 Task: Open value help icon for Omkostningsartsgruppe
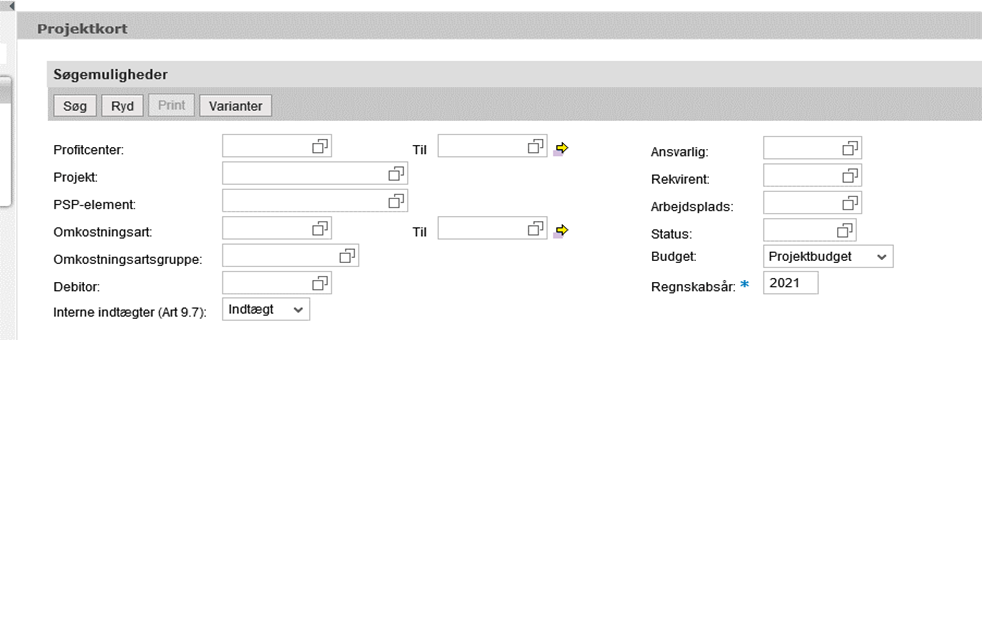tap(347, 256)
